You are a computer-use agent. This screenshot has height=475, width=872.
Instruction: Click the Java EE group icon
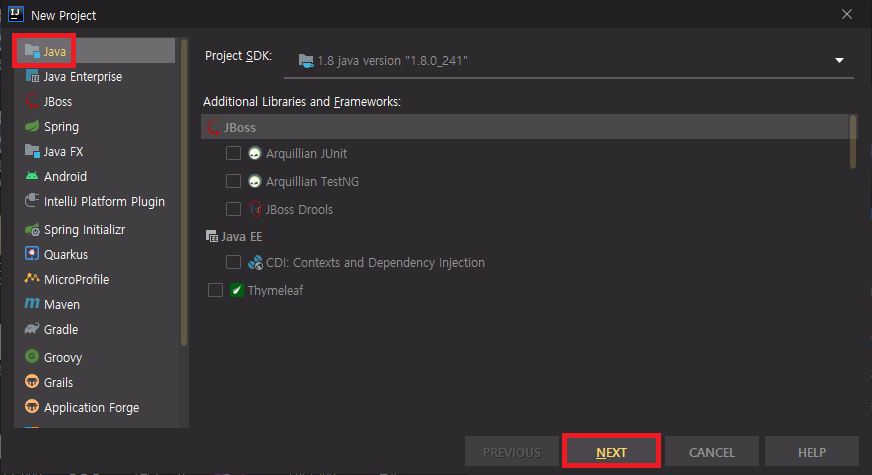point(212,236)
